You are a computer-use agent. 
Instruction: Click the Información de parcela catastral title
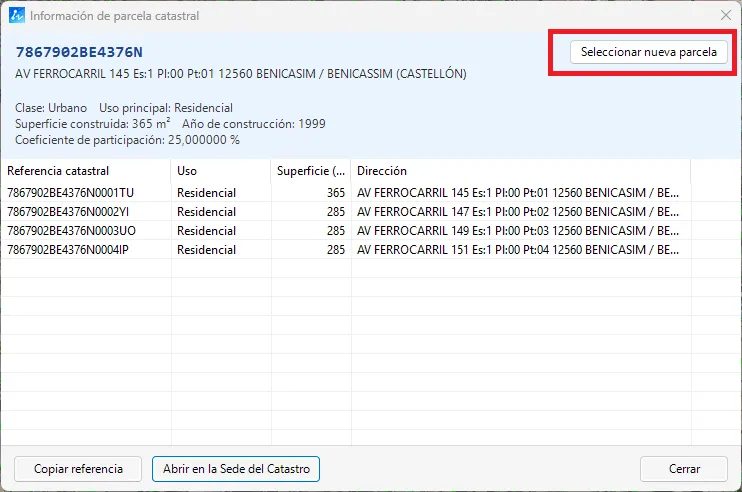point(115,16)
